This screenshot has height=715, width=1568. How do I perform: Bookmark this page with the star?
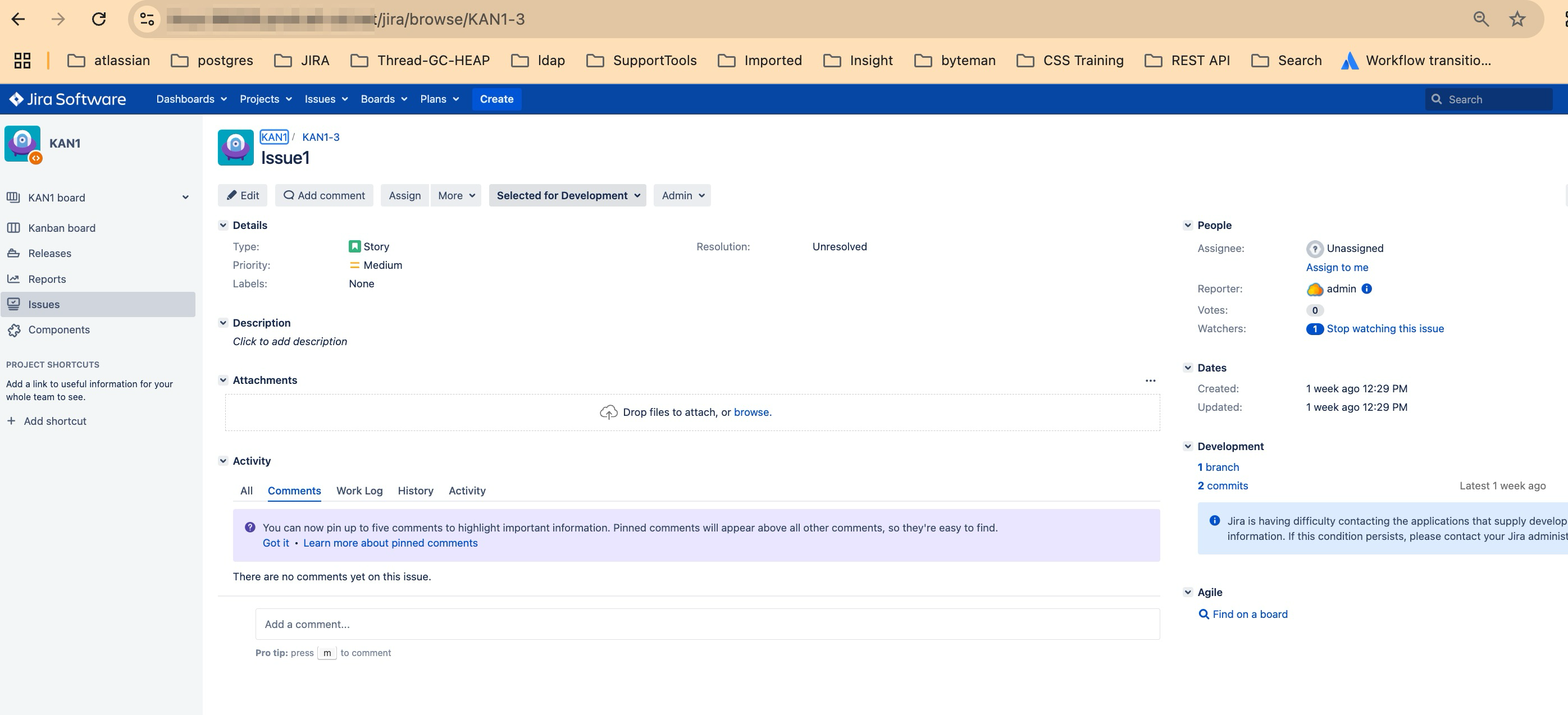tap(1517, 19)
